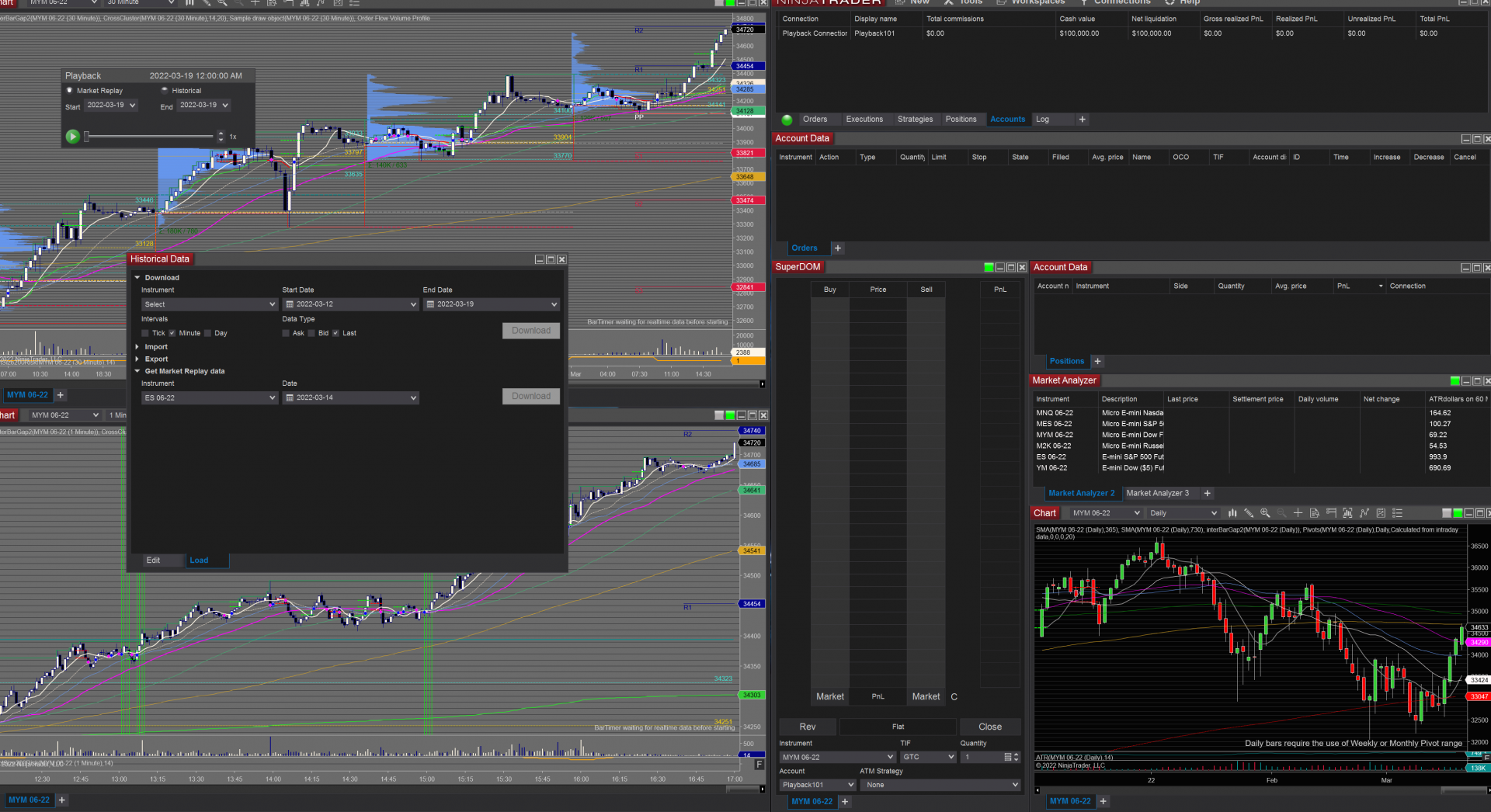Expand the Import section
Image resolution: width=1491 pixels, height=812 pixels.
137,347
